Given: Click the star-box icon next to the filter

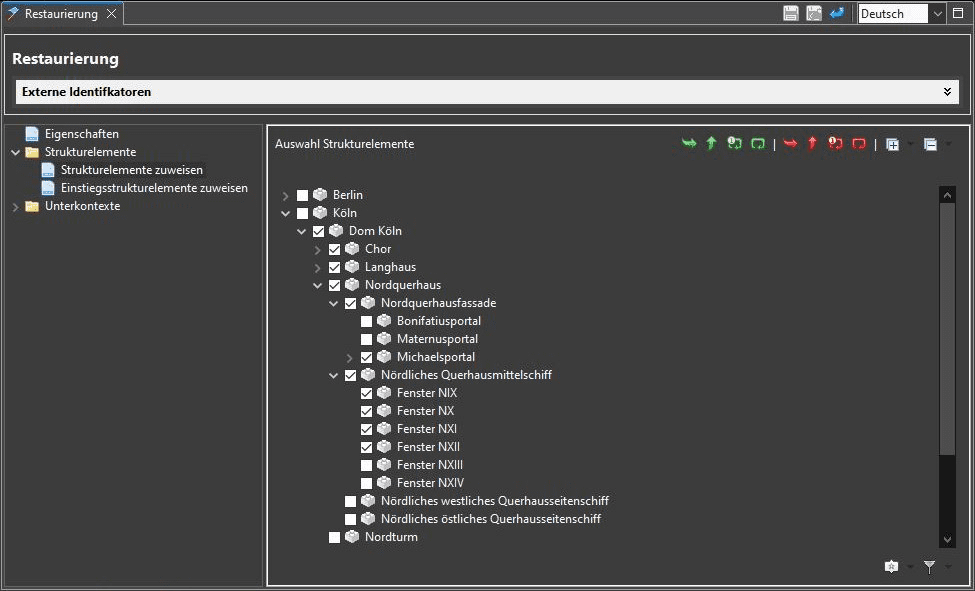Looking at the screenshot, I should pyautogui.click(x=892, y=567).
